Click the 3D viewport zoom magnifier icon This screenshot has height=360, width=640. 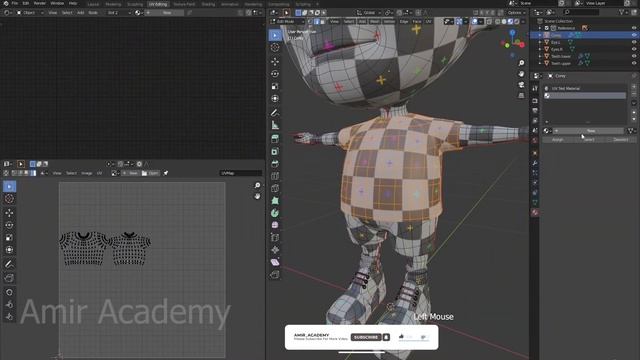point(521,63)
